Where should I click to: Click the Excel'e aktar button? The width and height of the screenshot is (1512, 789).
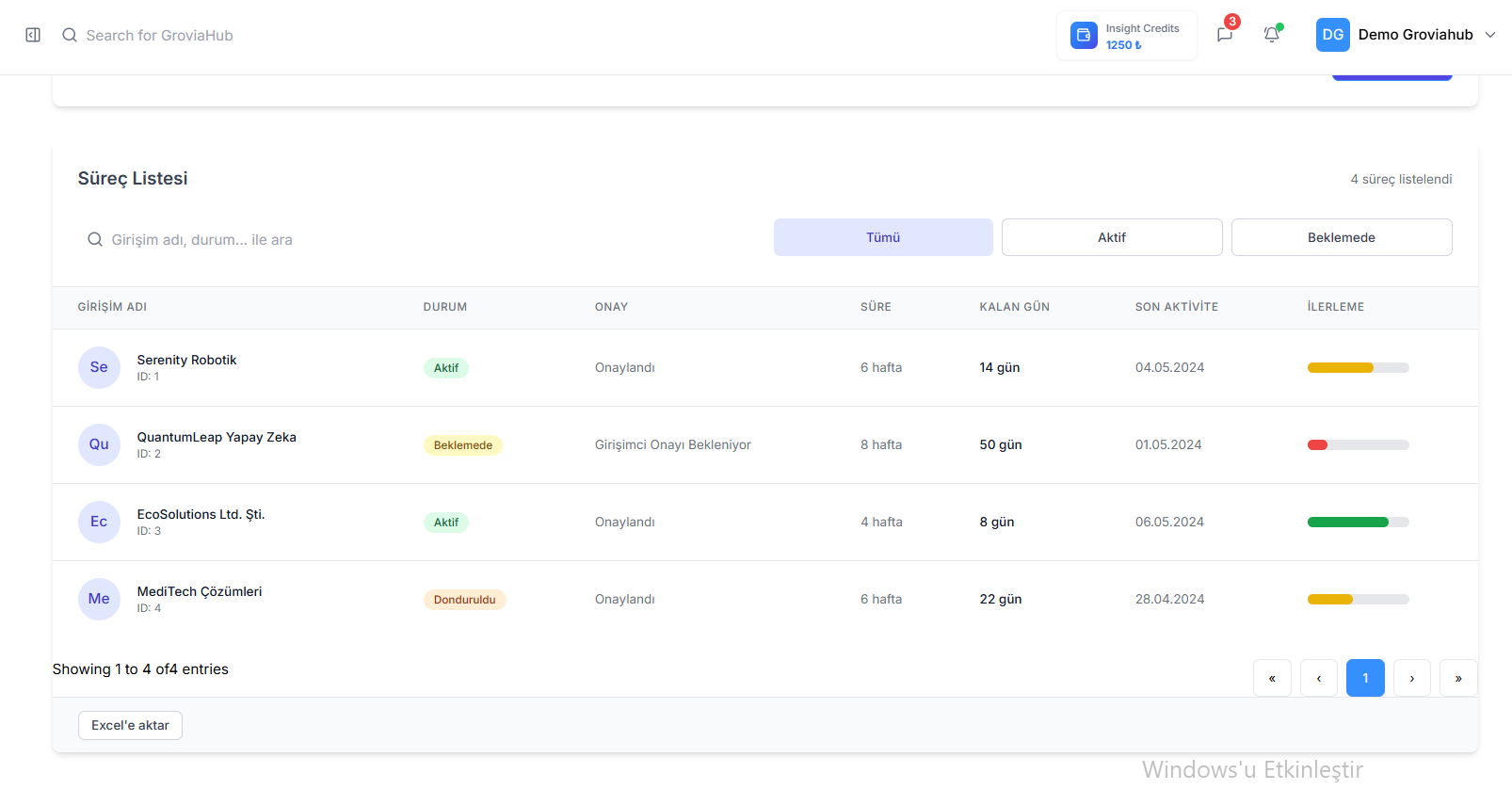130,725
